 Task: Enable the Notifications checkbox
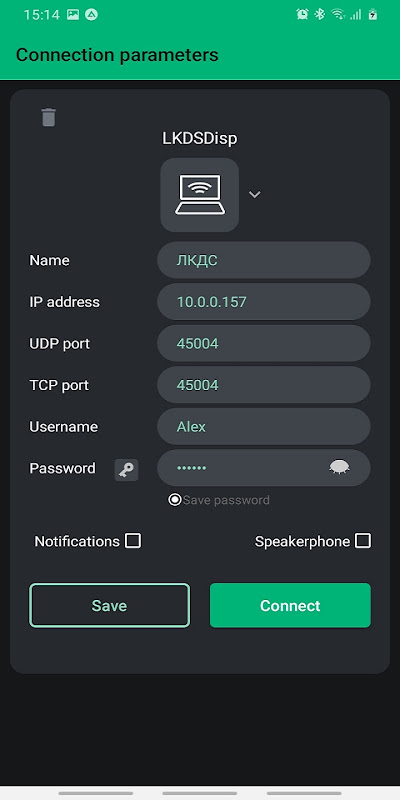(133, 541)
